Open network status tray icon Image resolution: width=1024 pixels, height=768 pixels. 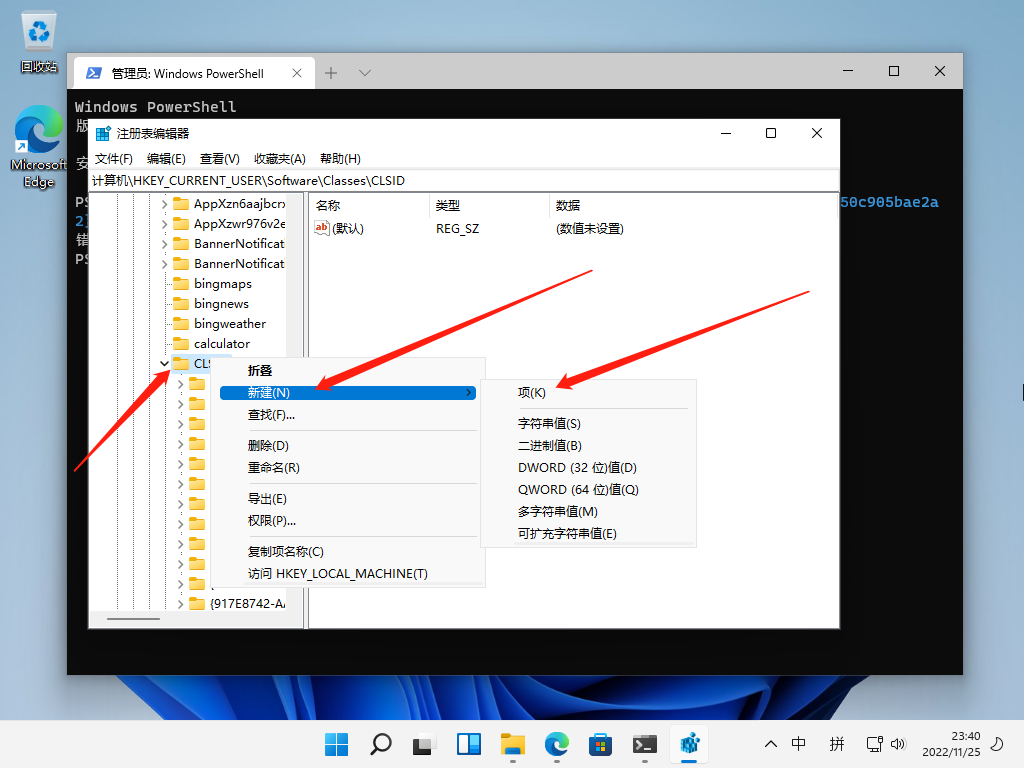(874, 744)
